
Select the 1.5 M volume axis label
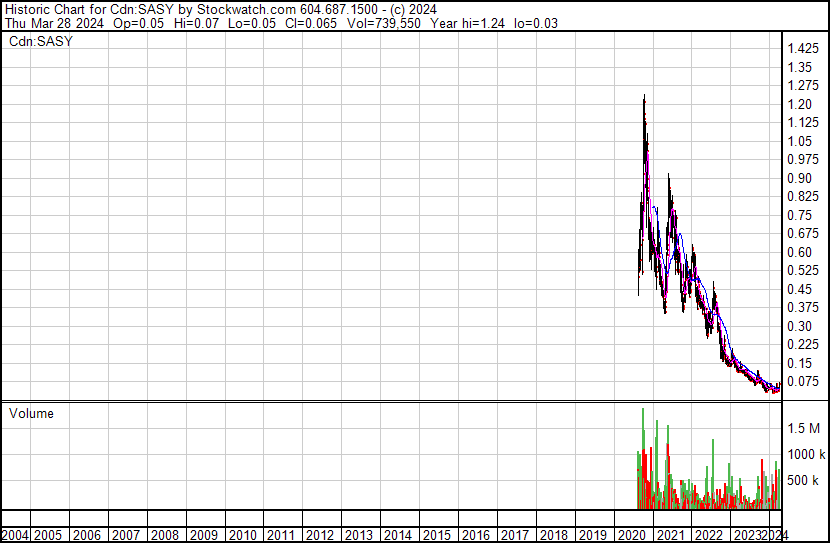(x=804, y=428)
